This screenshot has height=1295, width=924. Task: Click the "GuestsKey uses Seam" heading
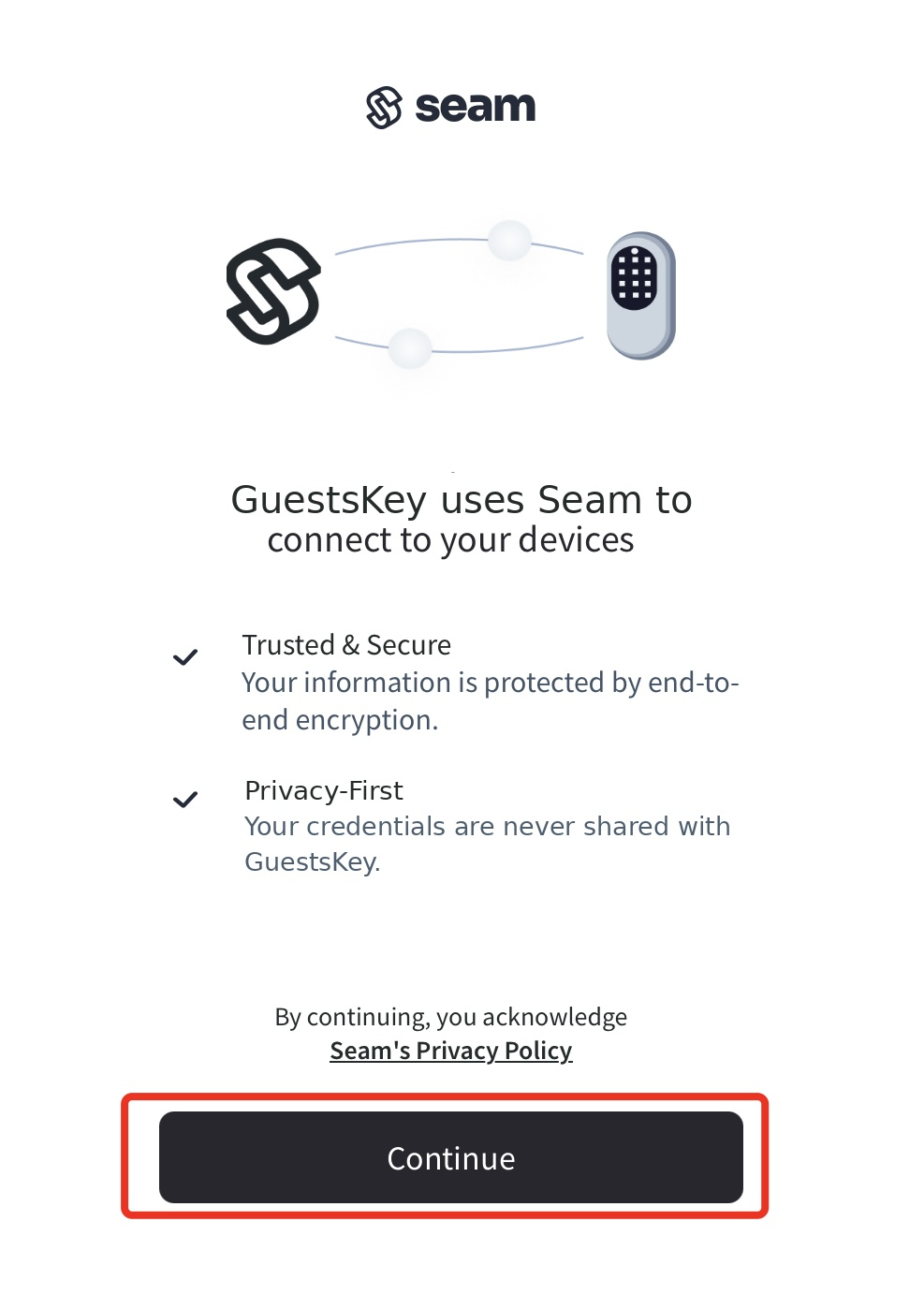[x=462, y=499]
